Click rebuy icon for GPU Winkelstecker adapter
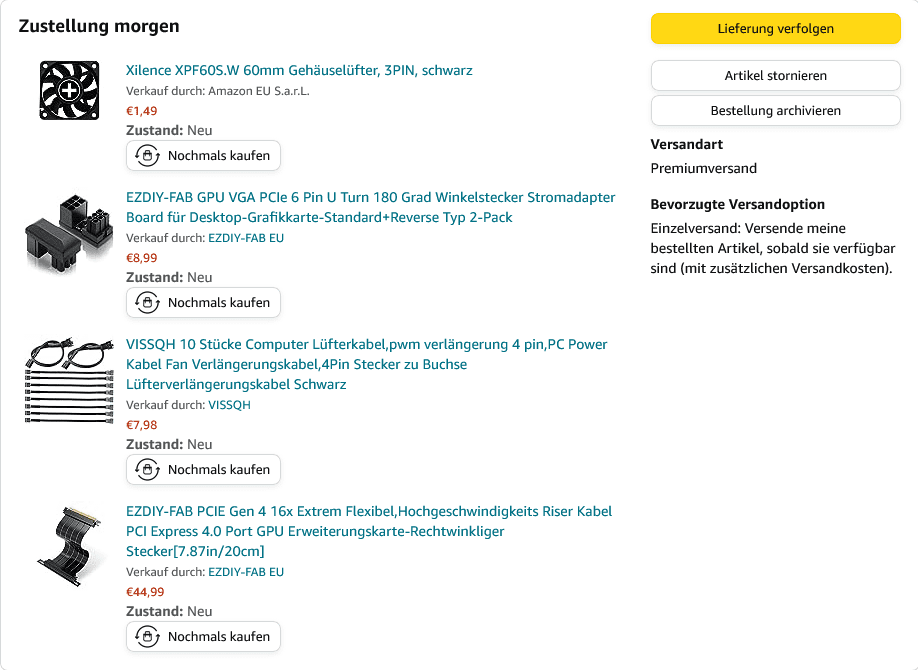This screenshot has height=670, width=918. click(148, 303)
